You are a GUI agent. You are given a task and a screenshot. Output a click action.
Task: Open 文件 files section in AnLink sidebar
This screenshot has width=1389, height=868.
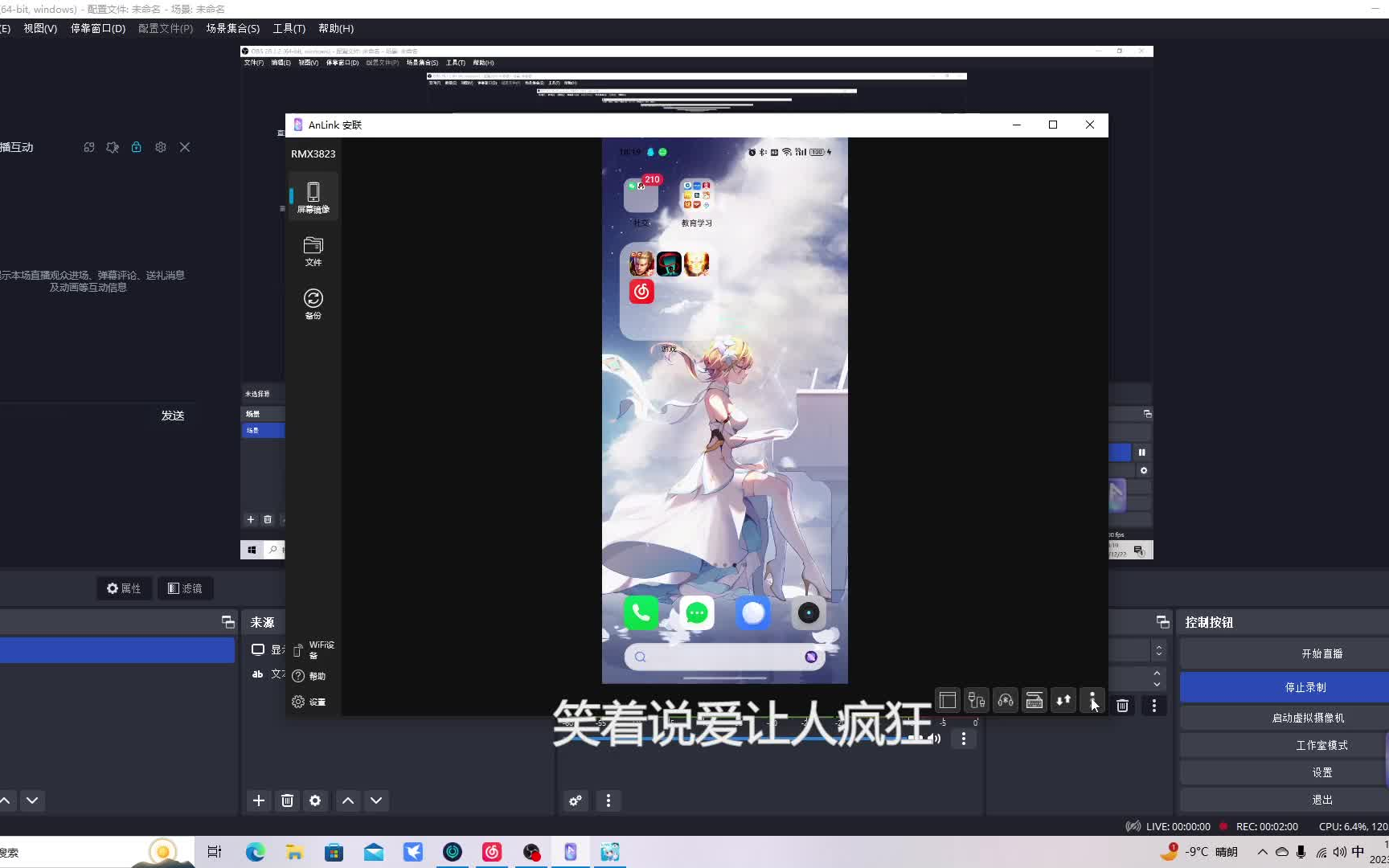[313, 251]
